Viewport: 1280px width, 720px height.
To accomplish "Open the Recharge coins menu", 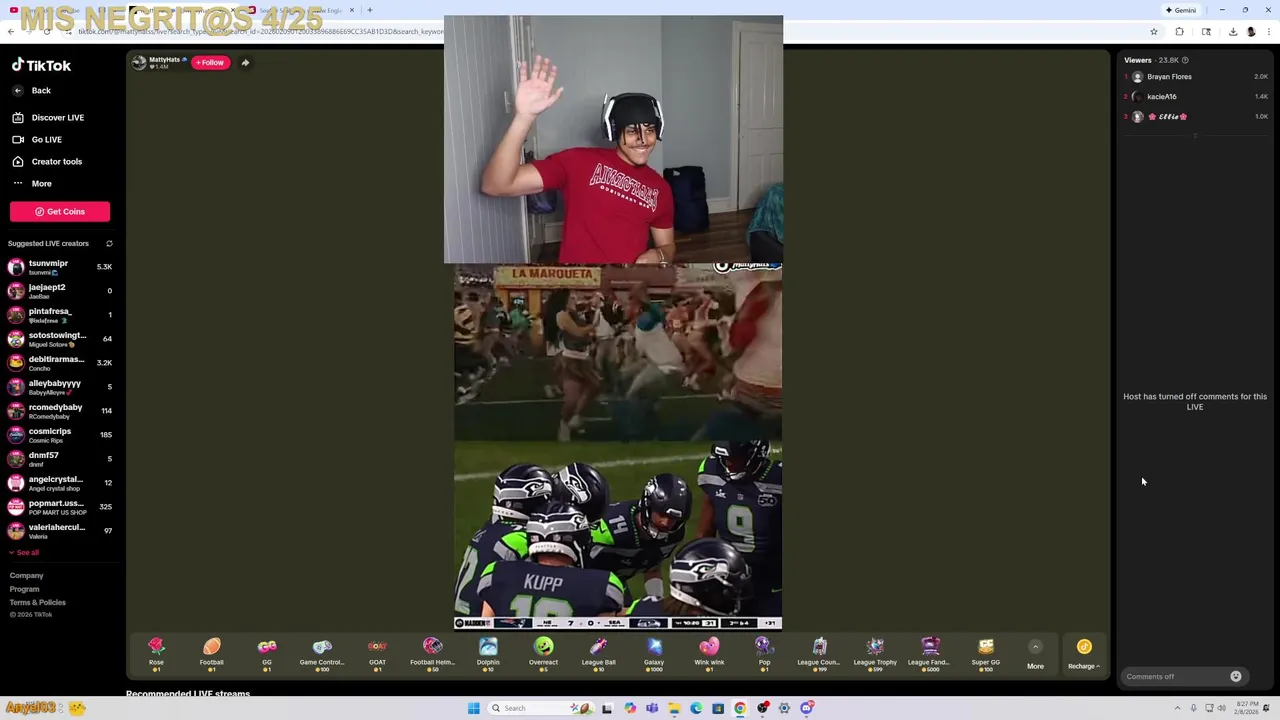I will (1084, 654).
